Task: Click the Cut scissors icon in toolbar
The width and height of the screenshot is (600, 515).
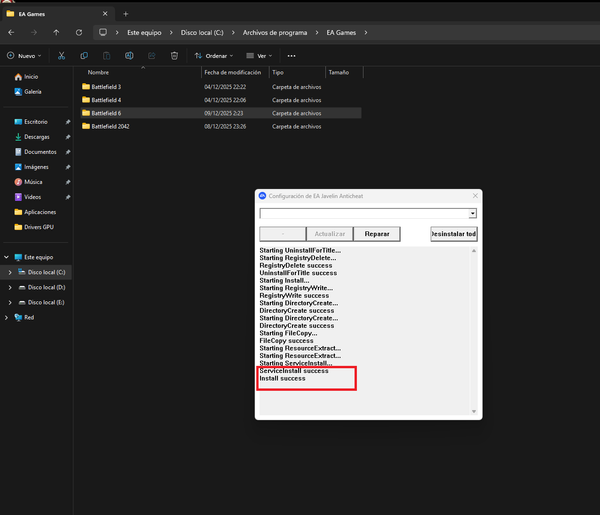Action: 61,56
